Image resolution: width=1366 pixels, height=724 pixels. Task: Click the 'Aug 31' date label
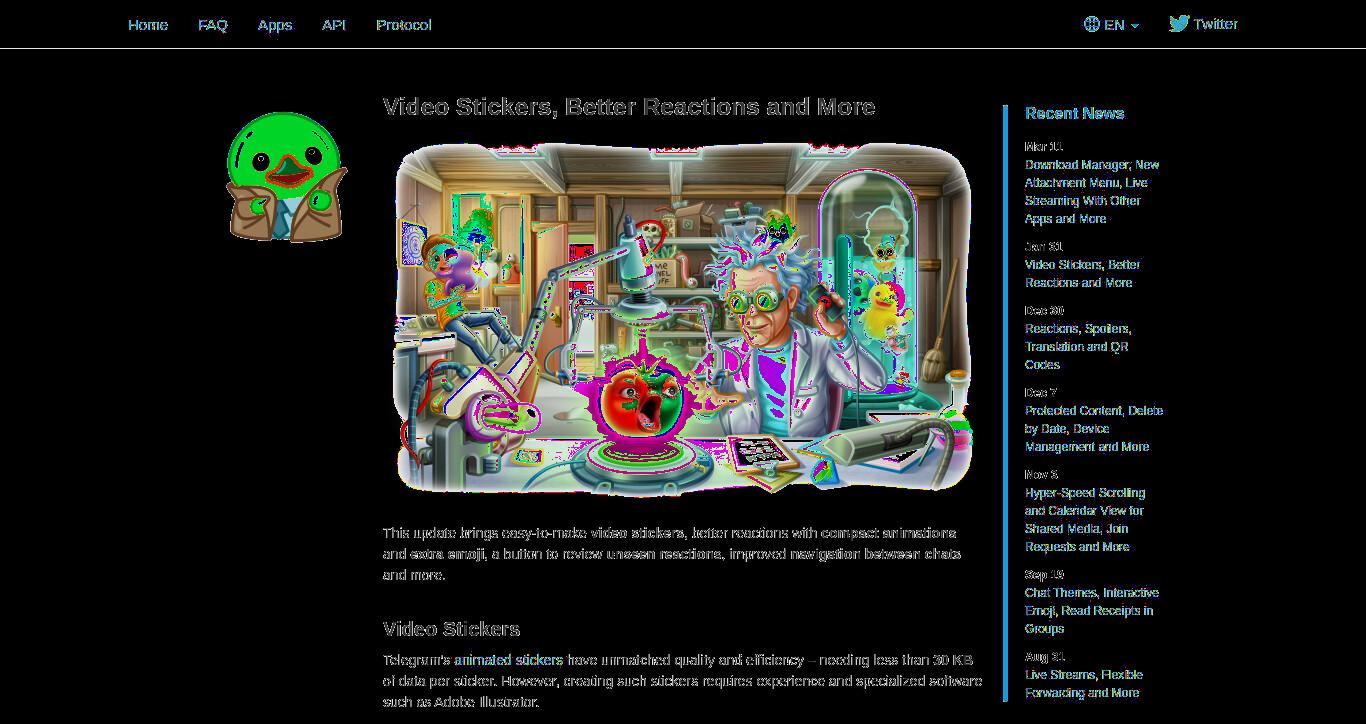pyautogui.click(x=1045, y=657)
